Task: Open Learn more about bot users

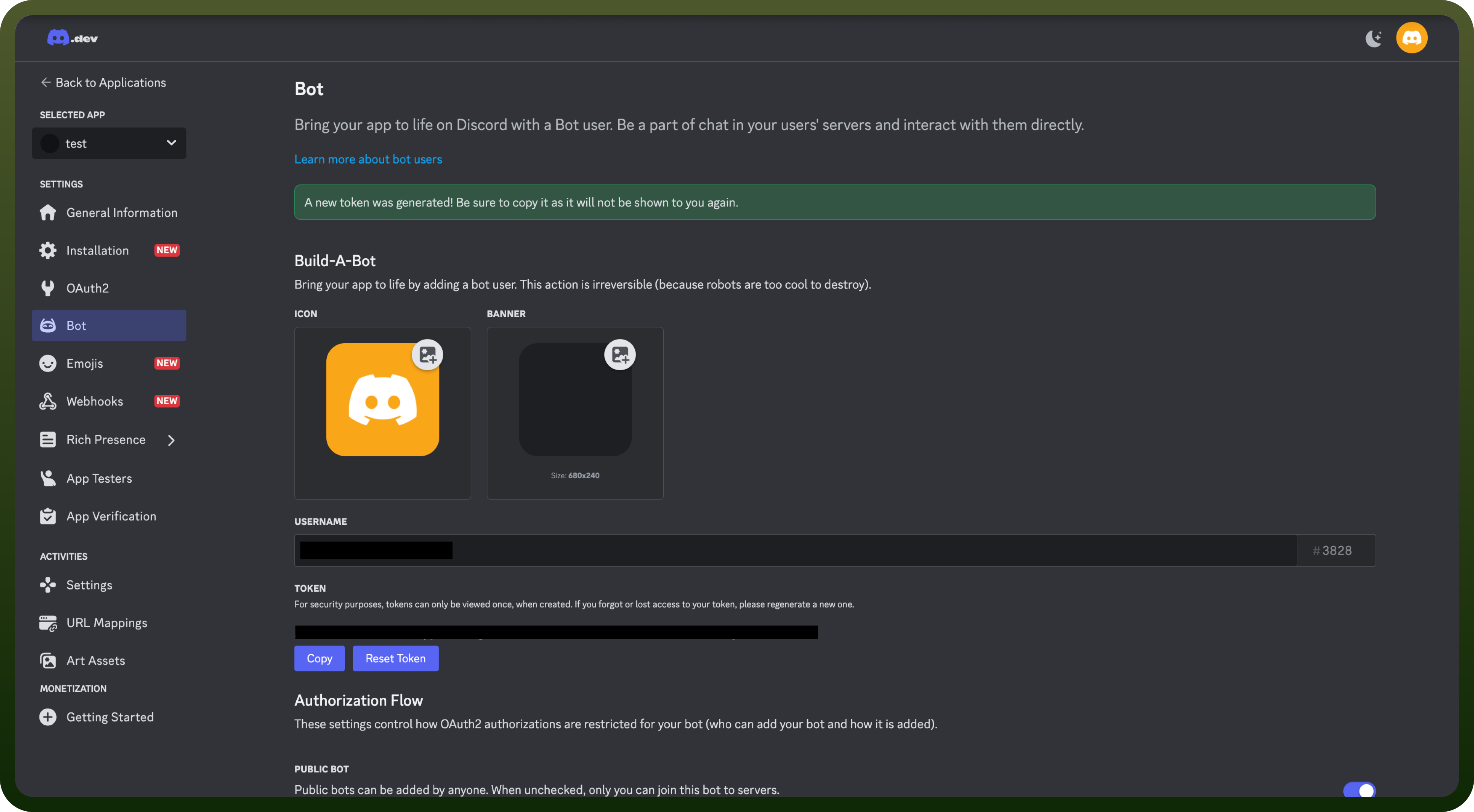Action: point(368,159)
